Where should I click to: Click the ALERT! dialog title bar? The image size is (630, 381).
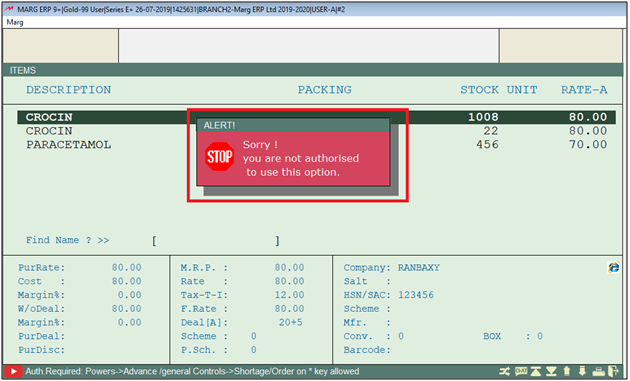[293, 125]
